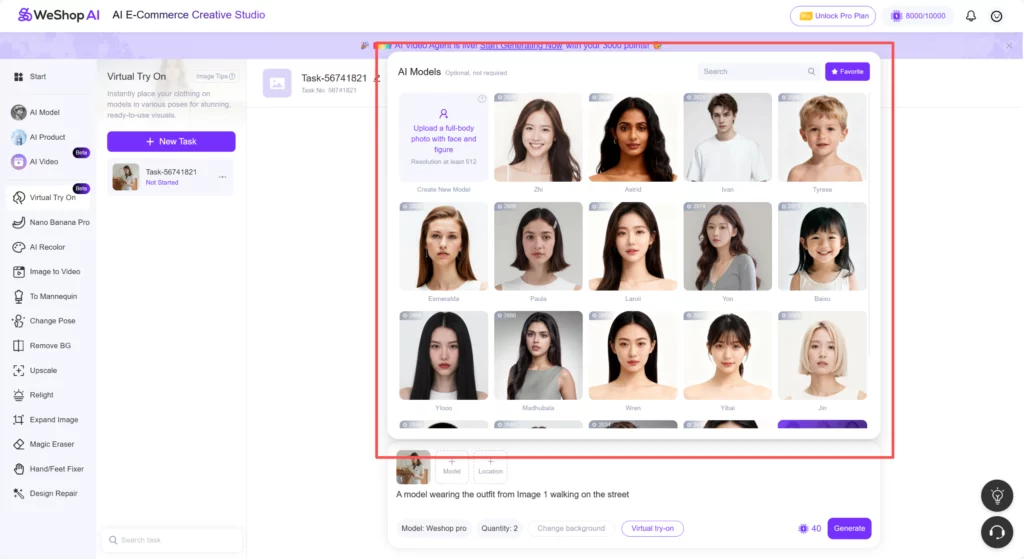1024x559 pixels.
Task: Click the prompt text about walking on street
Action: point(513,494)
